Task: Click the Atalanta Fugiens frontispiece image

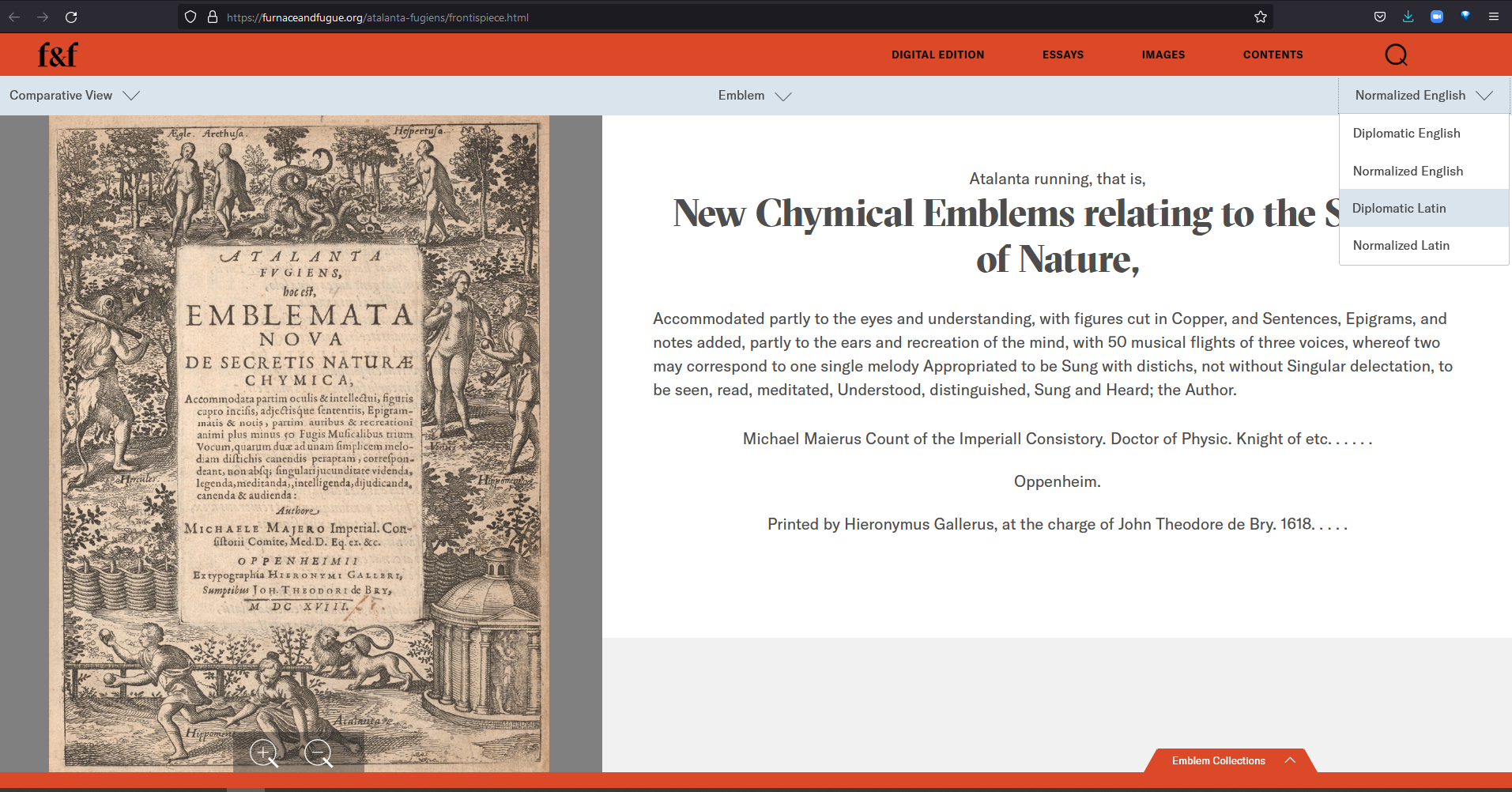Action: pyautogui.click(x=300, y=443)
